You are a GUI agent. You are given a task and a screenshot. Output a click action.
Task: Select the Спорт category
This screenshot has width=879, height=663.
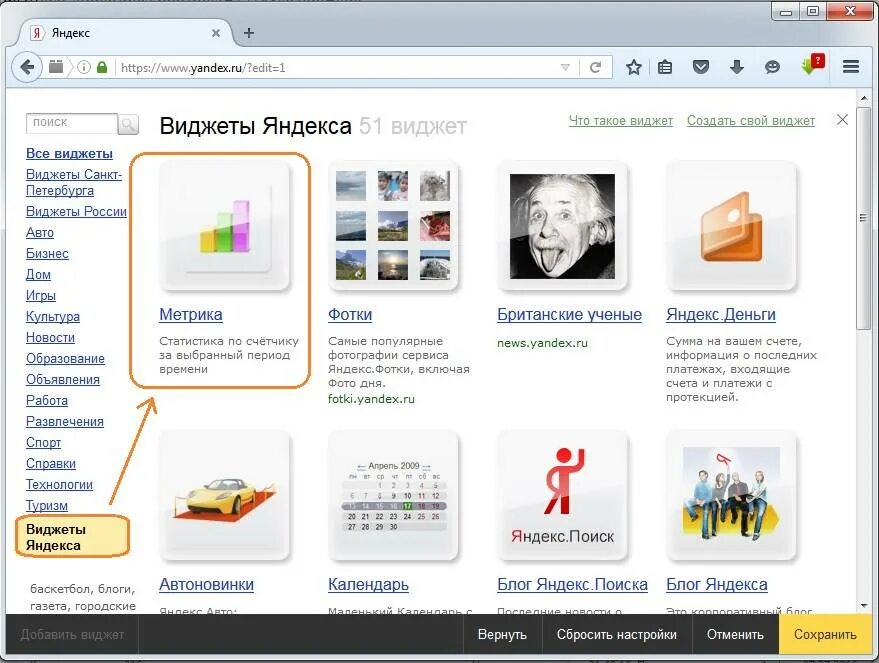tap(43, 443)
